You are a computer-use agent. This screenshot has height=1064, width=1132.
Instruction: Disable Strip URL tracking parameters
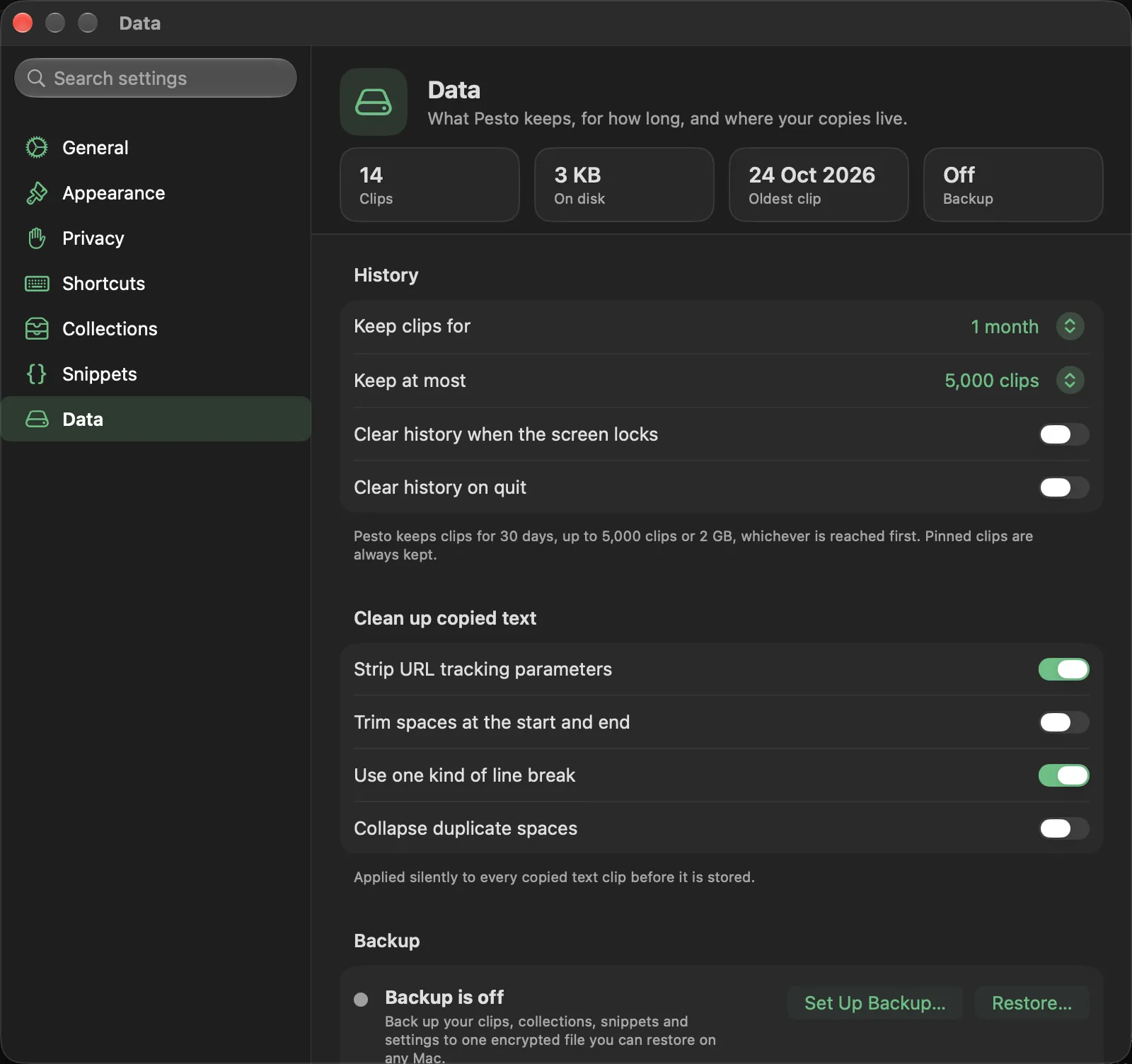tap(1063, 669)
